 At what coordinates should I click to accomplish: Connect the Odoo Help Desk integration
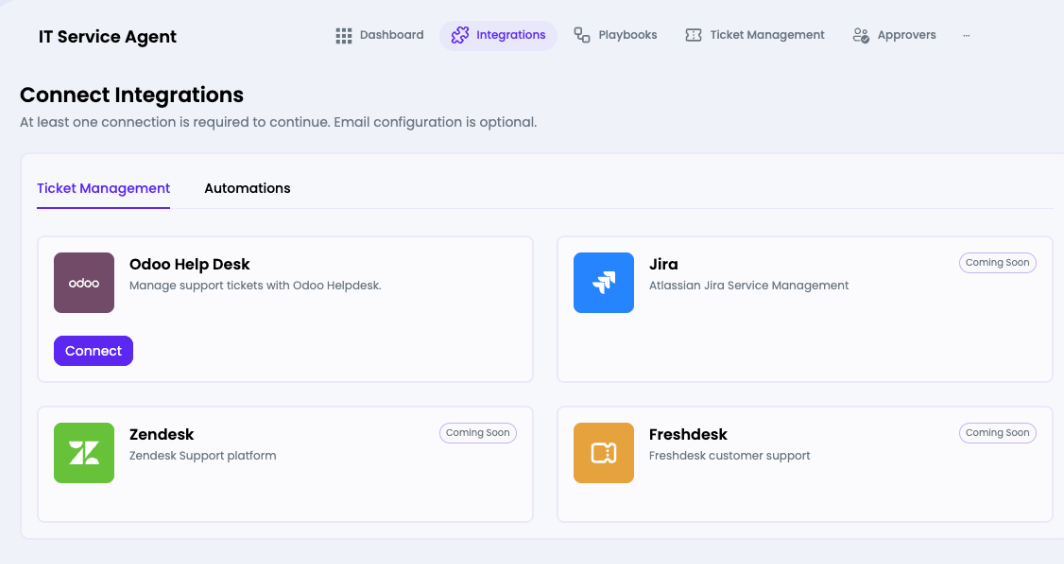coord(94,351)
